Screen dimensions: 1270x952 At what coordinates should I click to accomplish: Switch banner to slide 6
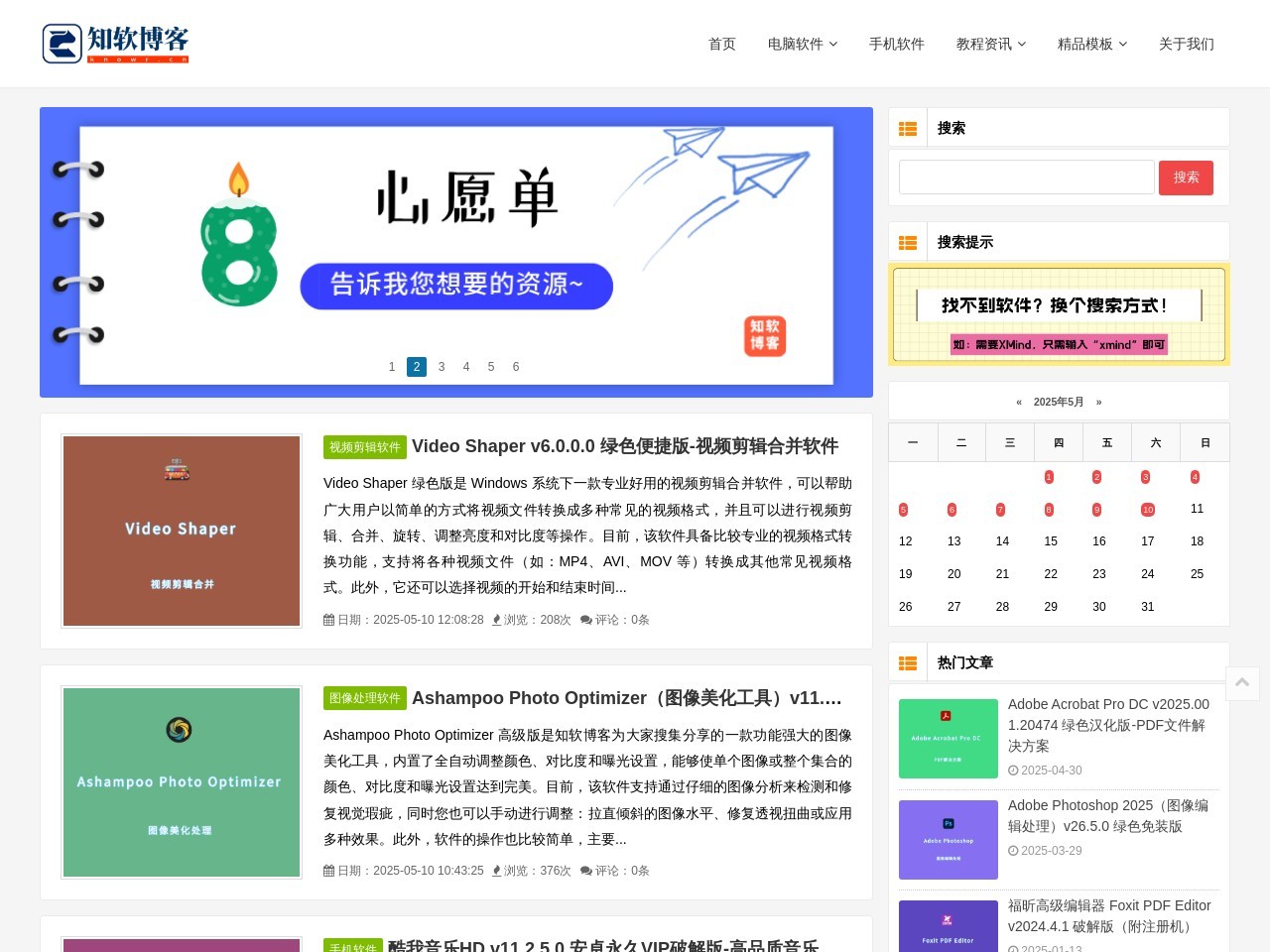516,367
